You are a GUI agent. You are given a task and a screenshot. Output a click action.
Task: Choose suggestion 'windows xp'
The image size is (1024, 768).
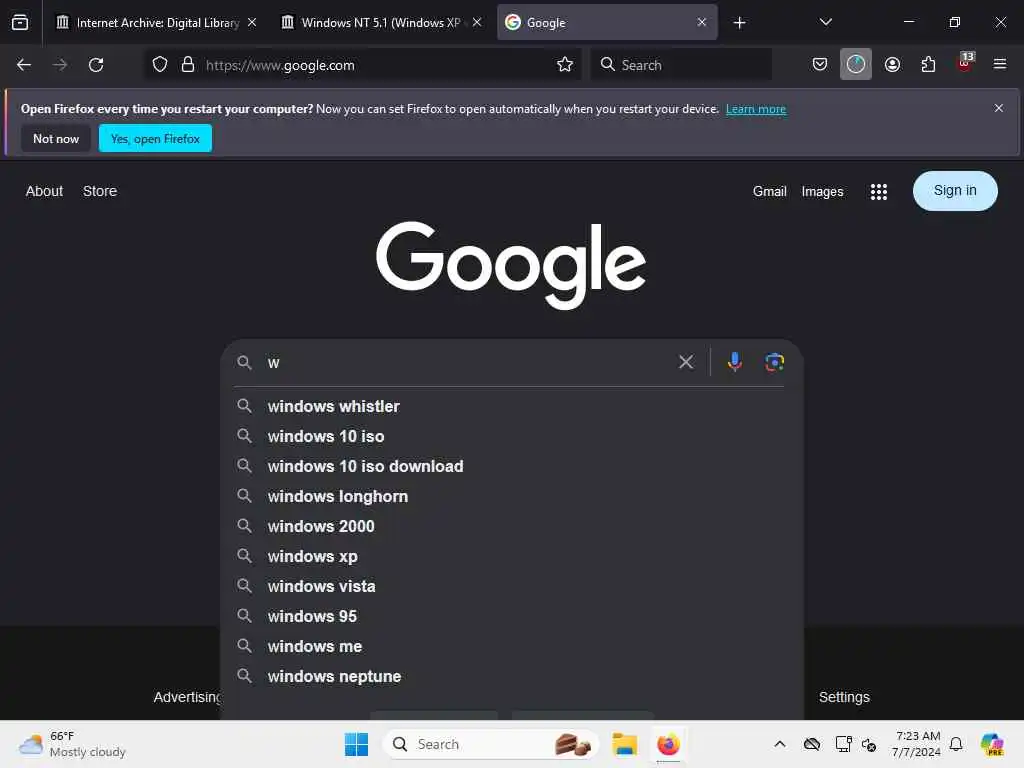[x=510, y=556]
